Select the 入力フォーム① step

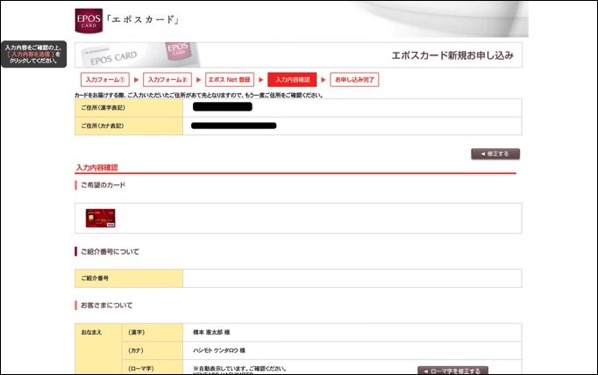click(x=105, y=80)
